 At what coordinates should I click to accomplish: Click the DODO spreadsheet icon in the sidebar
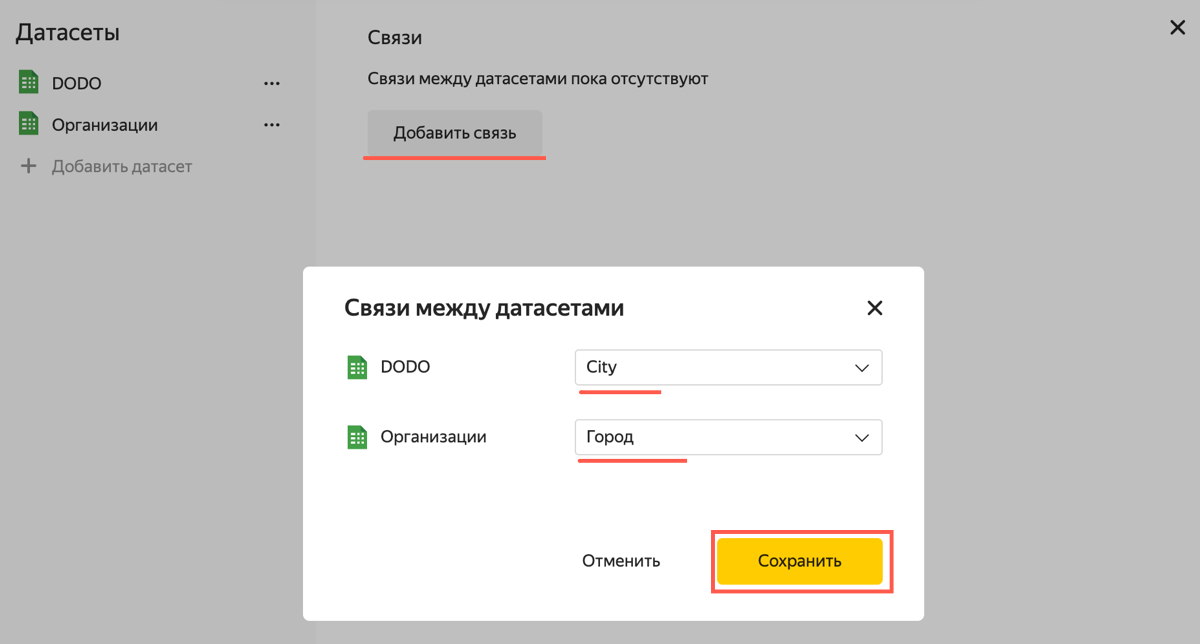coord(29,83)
